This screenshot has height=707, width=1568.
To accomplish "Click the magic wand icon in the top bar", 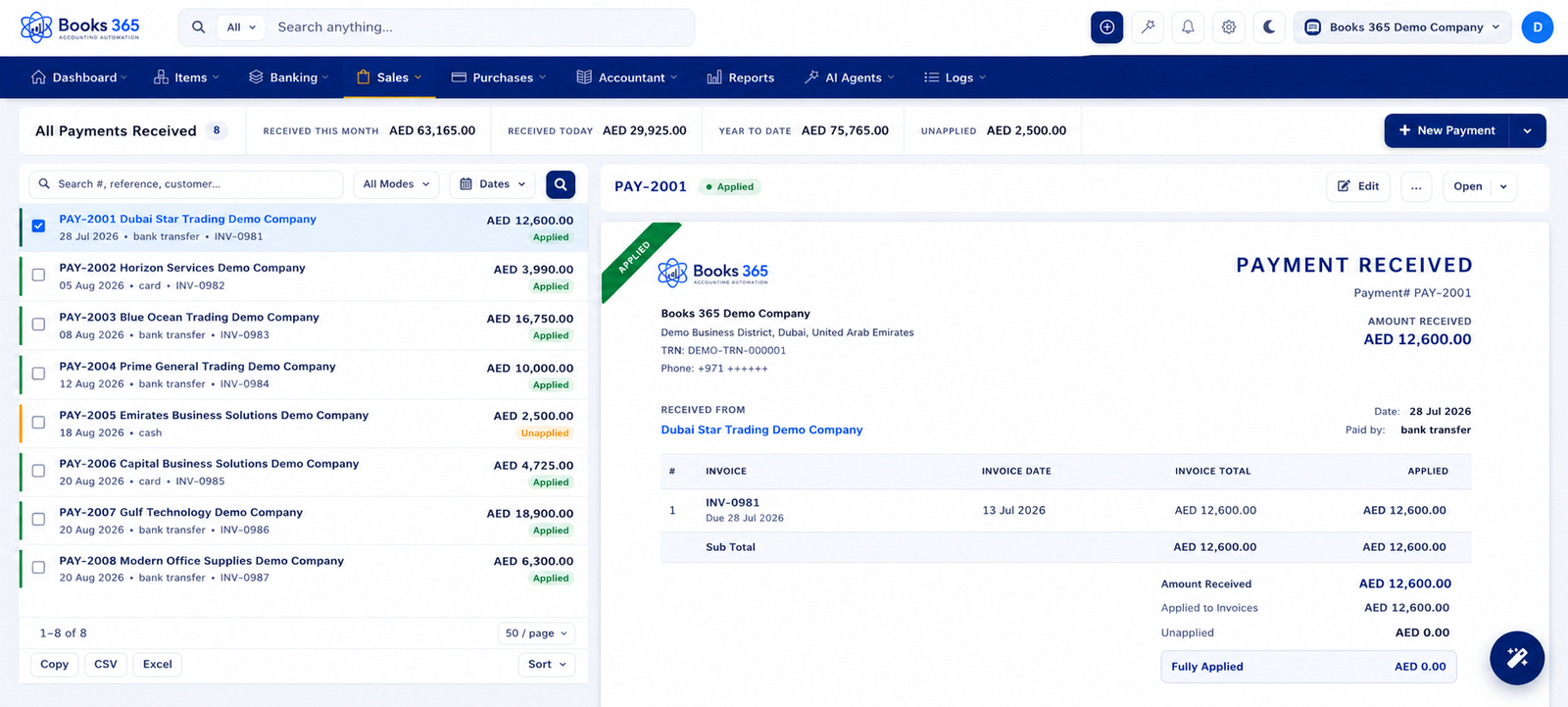I will tap(1148, 27).
